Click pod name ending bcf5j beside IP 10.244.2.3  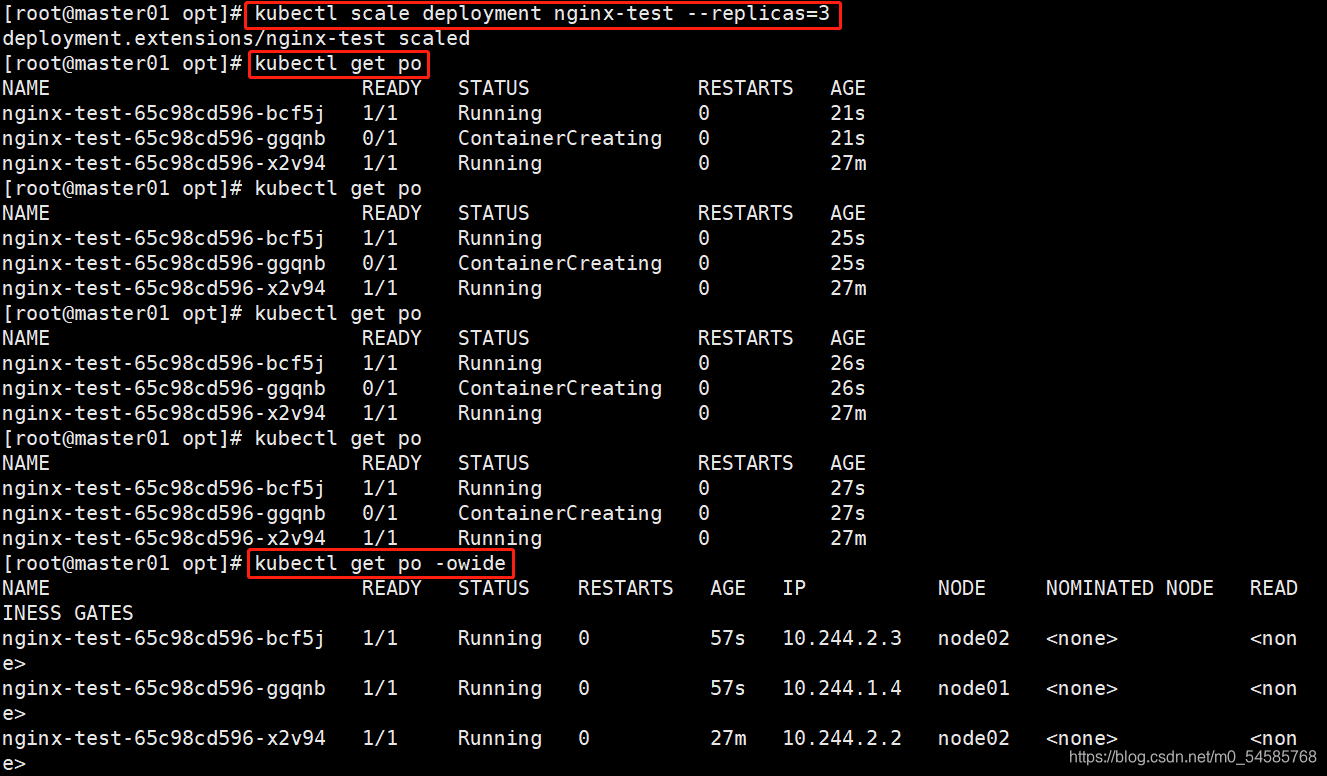pos(164,638)
